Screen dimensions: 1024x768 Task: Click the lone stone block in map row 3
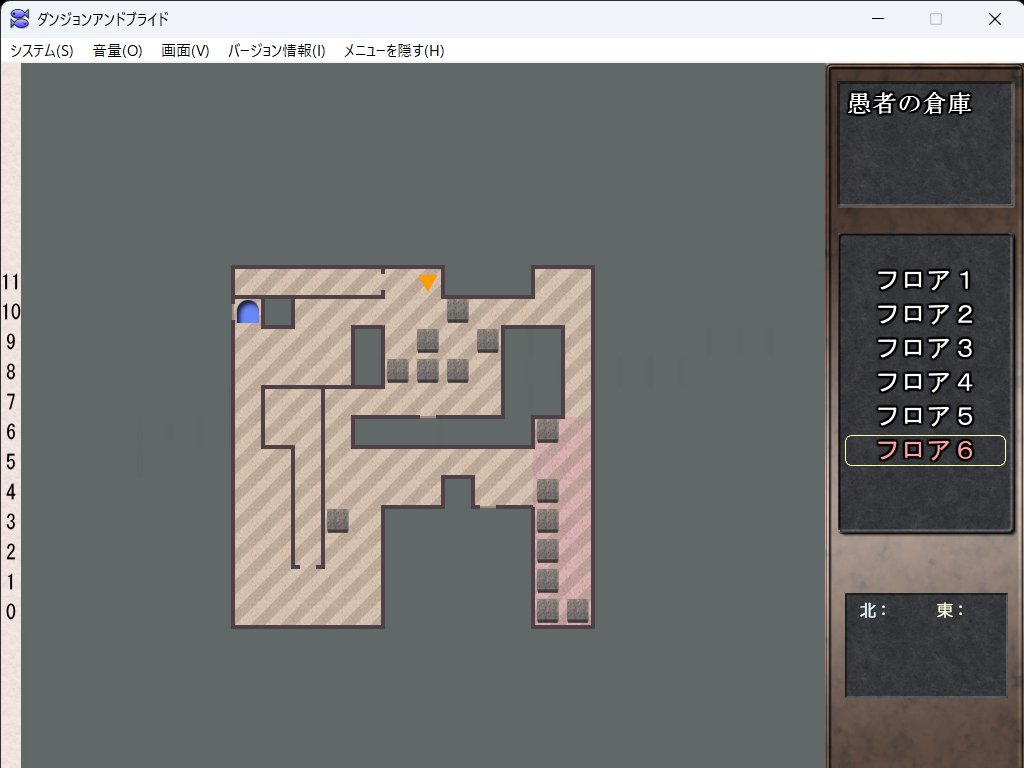(338, 521)
